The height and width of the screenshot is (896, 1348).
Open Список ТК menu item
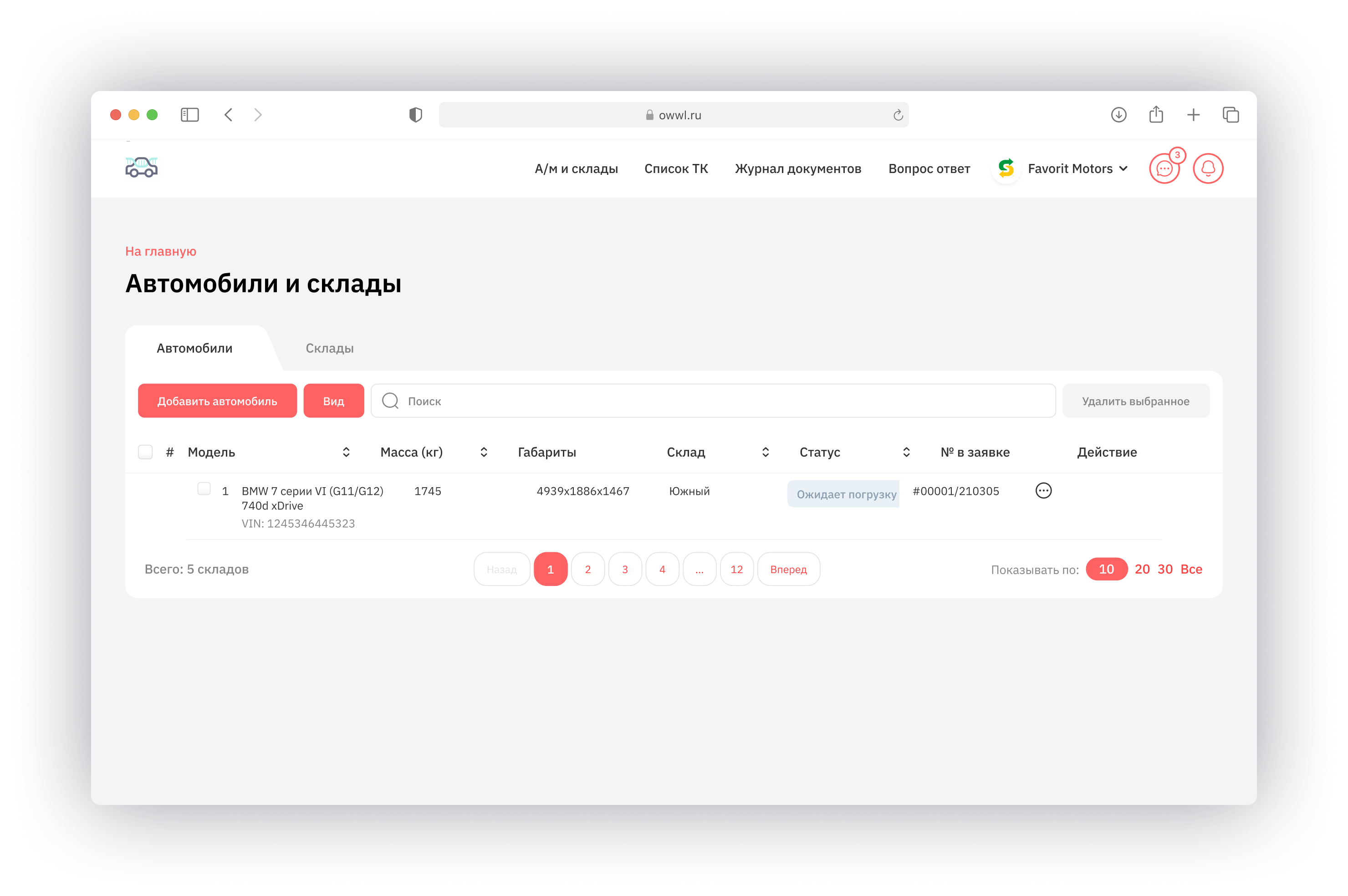pyautogui.click(x=676, y=168)
